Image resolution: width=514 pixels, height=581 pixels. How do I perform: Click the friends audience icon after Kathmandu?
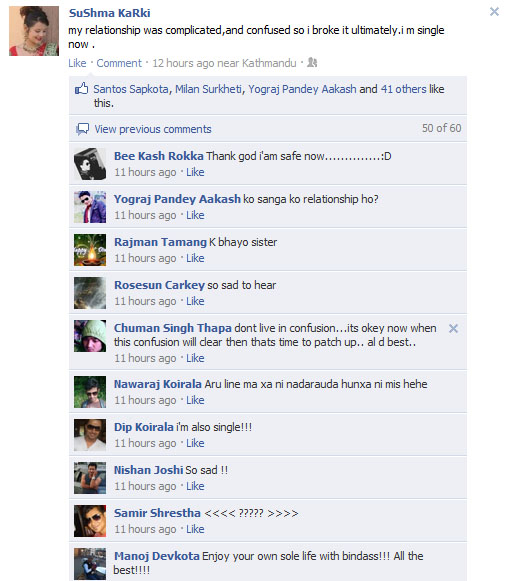pyautogui.click(x=312, y=62)
